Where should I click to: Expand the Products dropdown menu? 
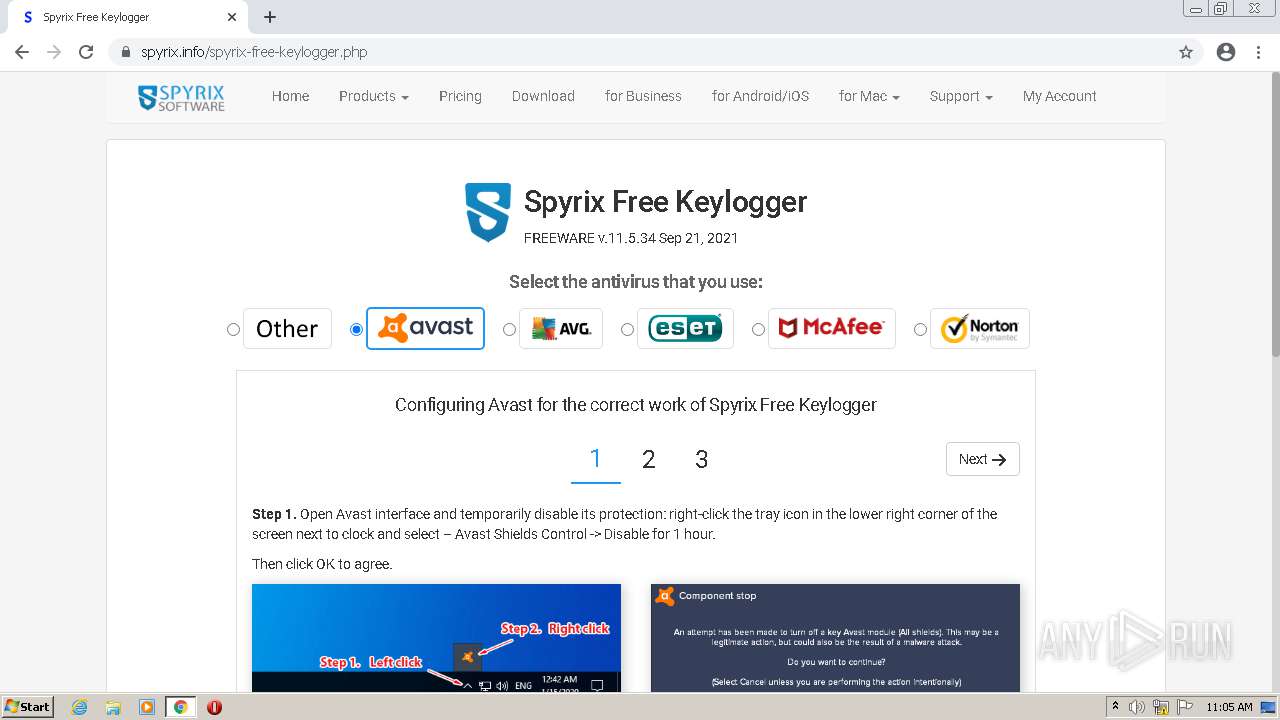(374, 97)
